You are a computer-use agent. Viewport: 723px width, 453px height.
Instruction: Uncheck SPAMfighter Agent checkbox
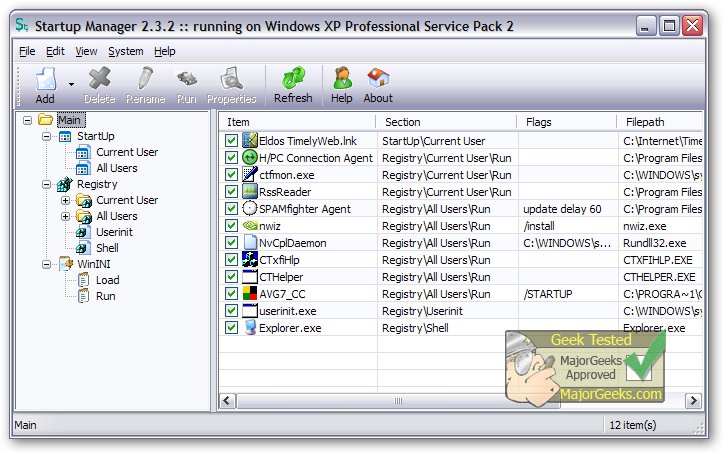coord(231,209)
